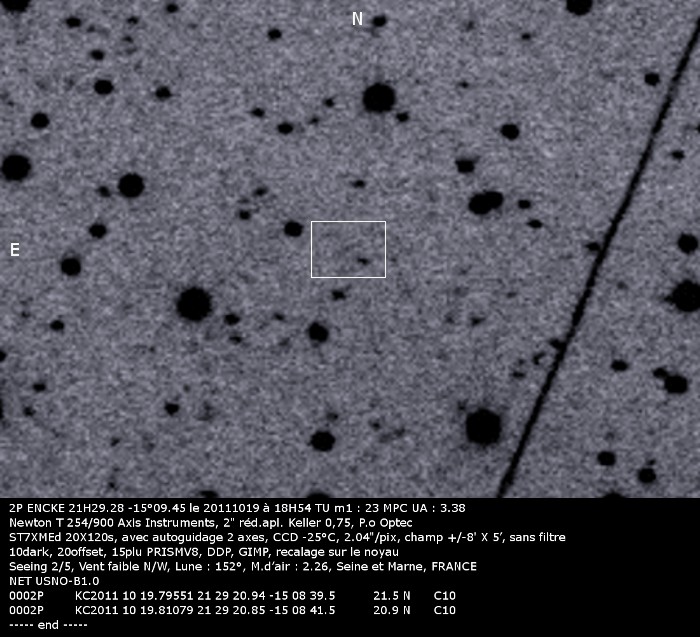Select the "Lune : 152°" text
This screenshot has height=637, width=700.
pos(210,566)
